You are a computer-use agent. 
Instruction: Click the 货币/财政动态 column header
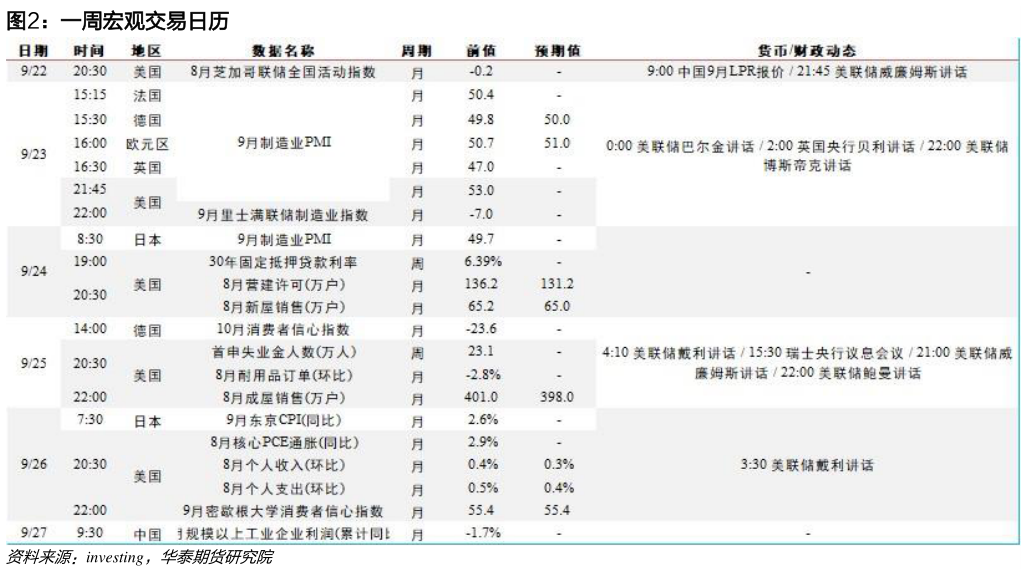pyautogui.click(x=807, y=50)
